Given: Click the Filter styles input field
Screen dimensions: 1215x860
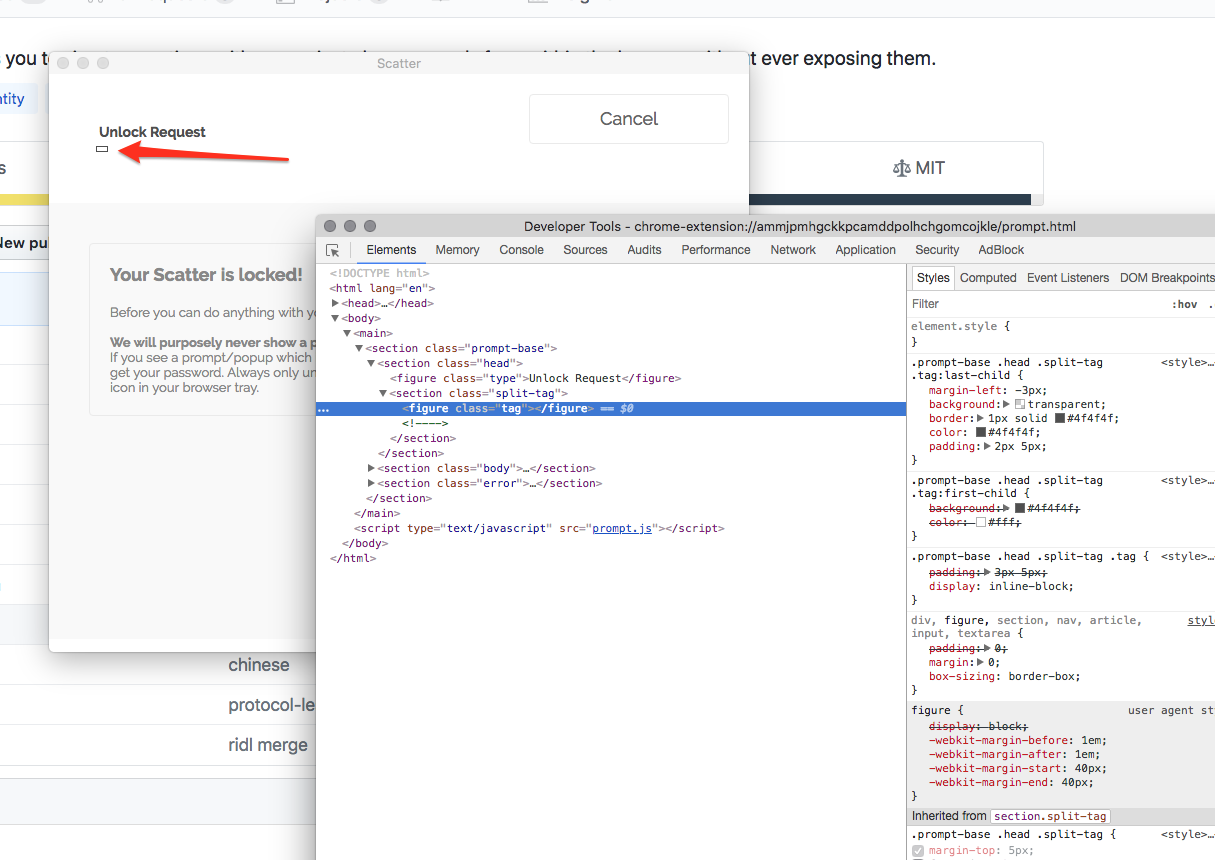Looking at the screenshot, I should coord(1035,304).
